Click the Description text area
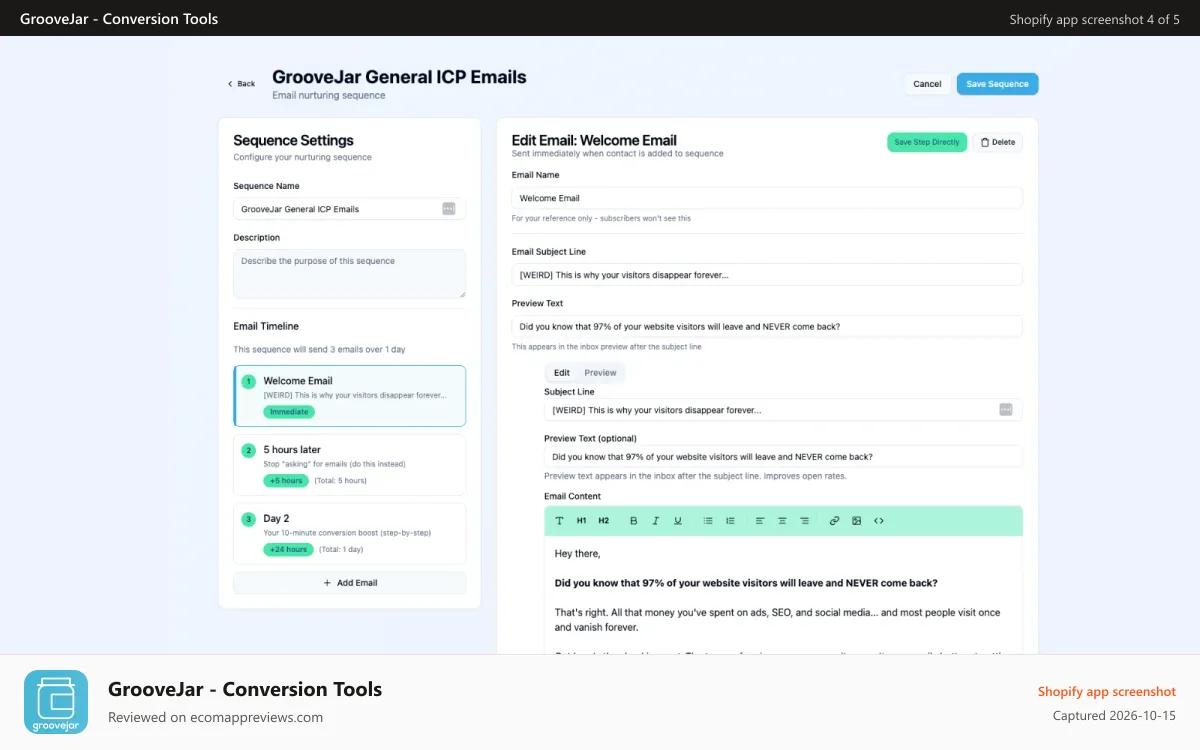 pos(350,274)
